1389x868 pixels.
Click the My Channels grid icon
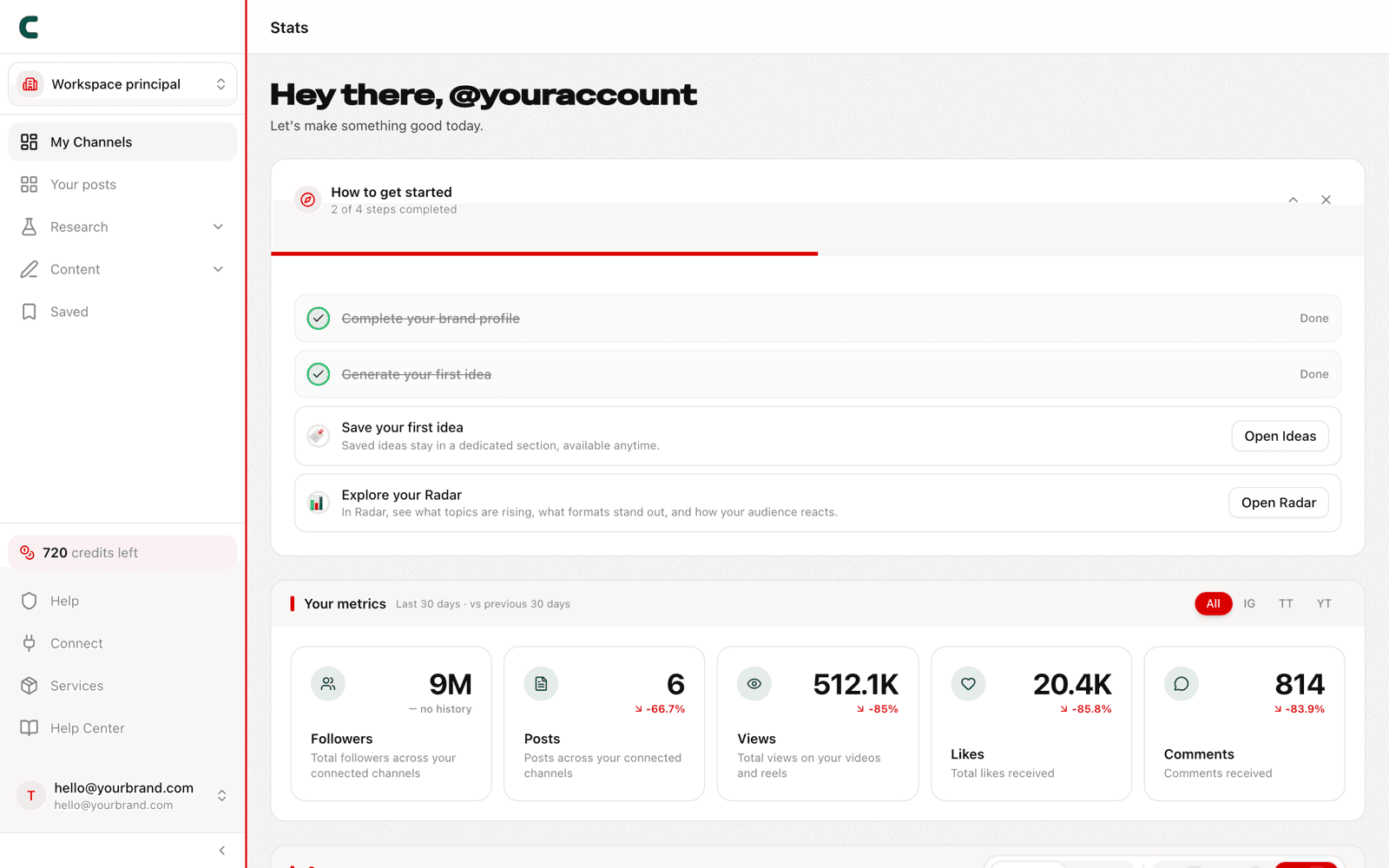(x=29, y=141)
